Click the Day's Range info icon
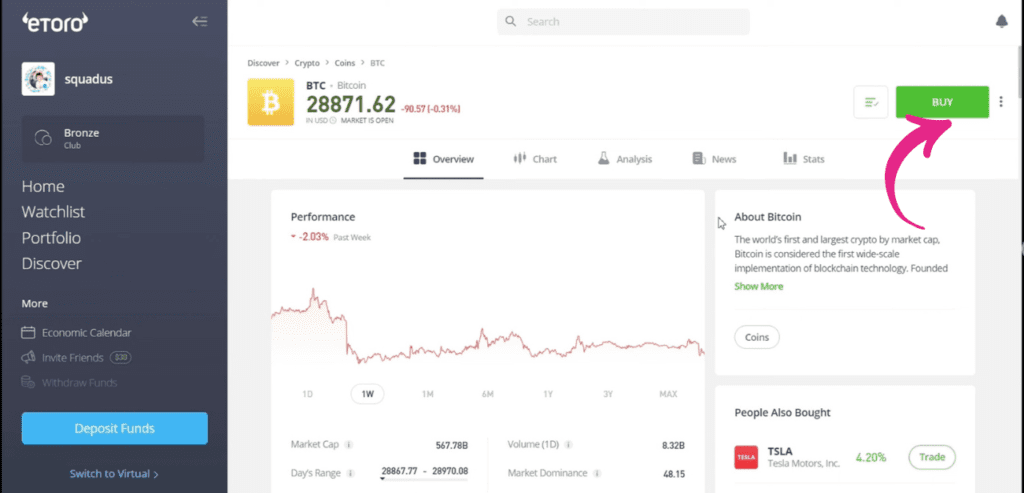This screenshot has height=493, width=1024. [x=351, y=473]
